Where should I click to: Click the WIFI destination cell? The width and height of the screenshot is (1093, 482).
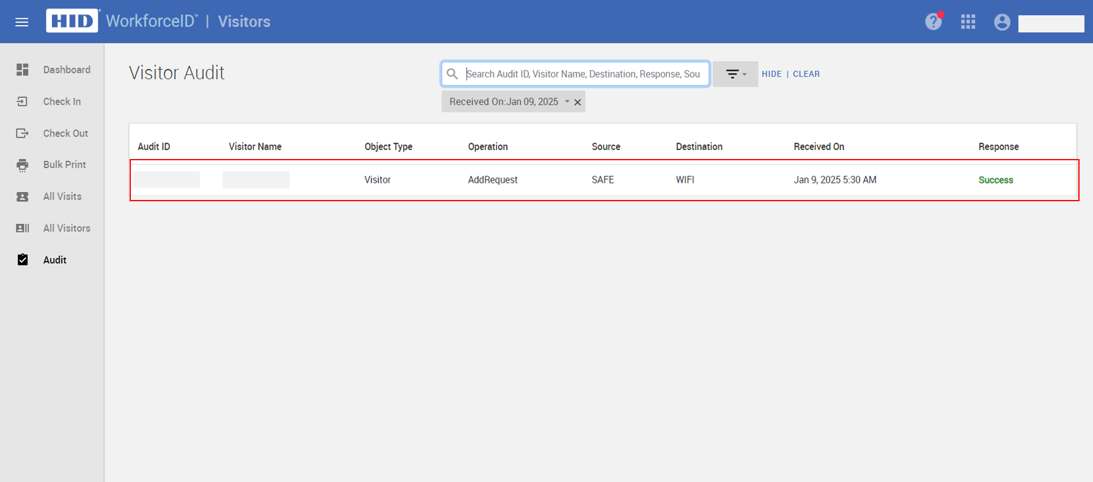coord(685,180)
